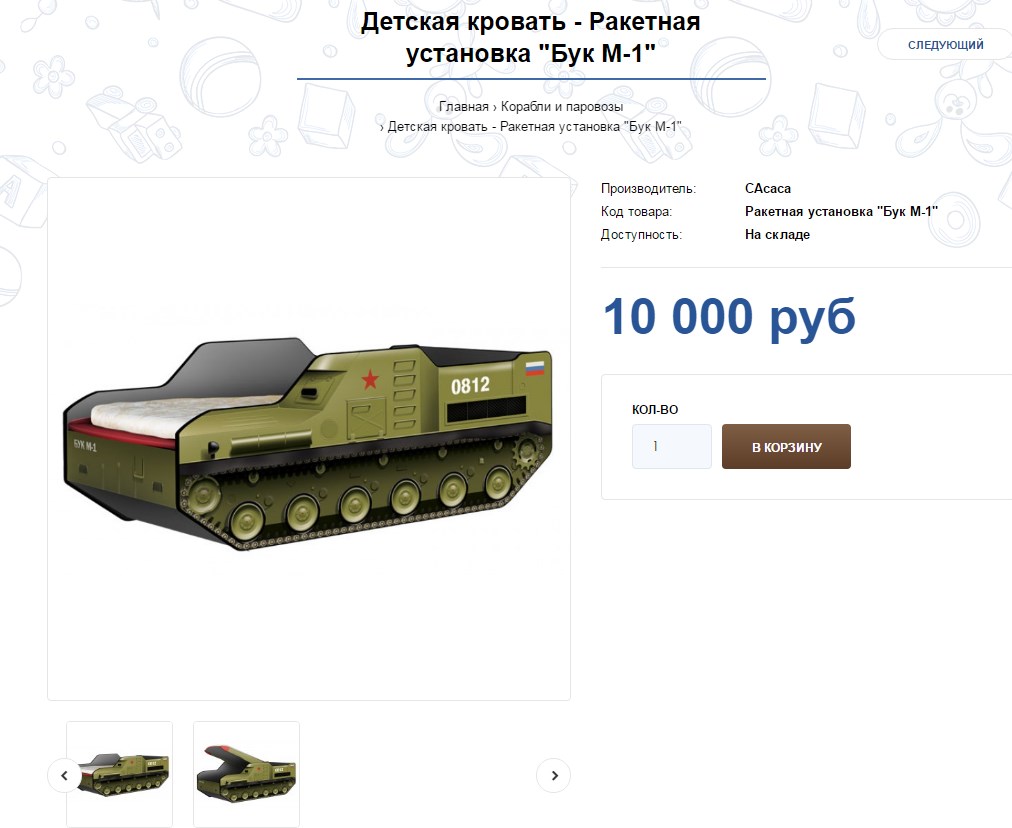Open Корабли и паровозы breadcrumb category
The height and width of the screenshot is (828, 1012).
[562, 106]
